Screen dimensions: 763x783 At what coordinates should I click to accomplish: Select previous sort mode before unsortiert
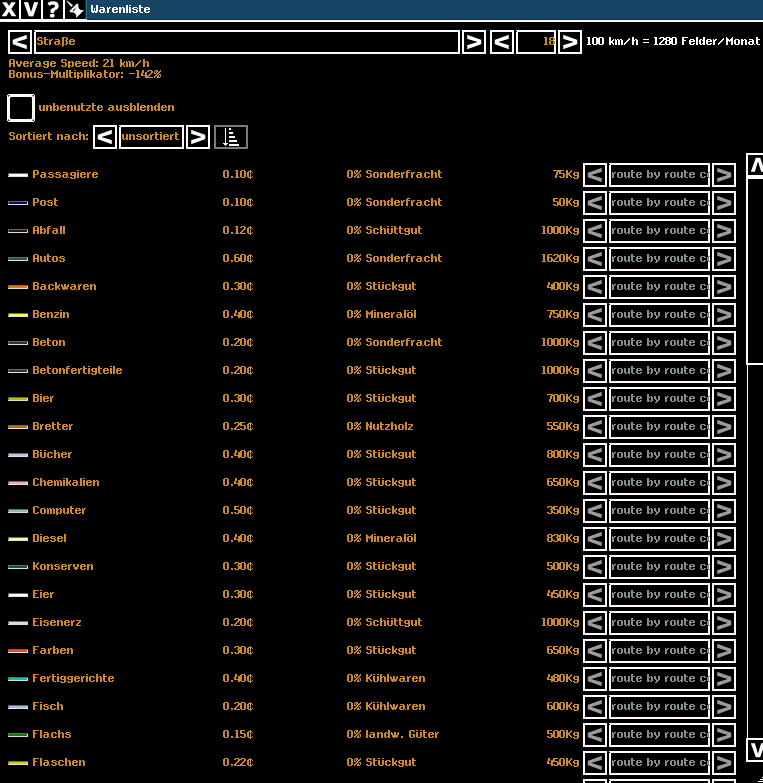[x=105, y=137]
